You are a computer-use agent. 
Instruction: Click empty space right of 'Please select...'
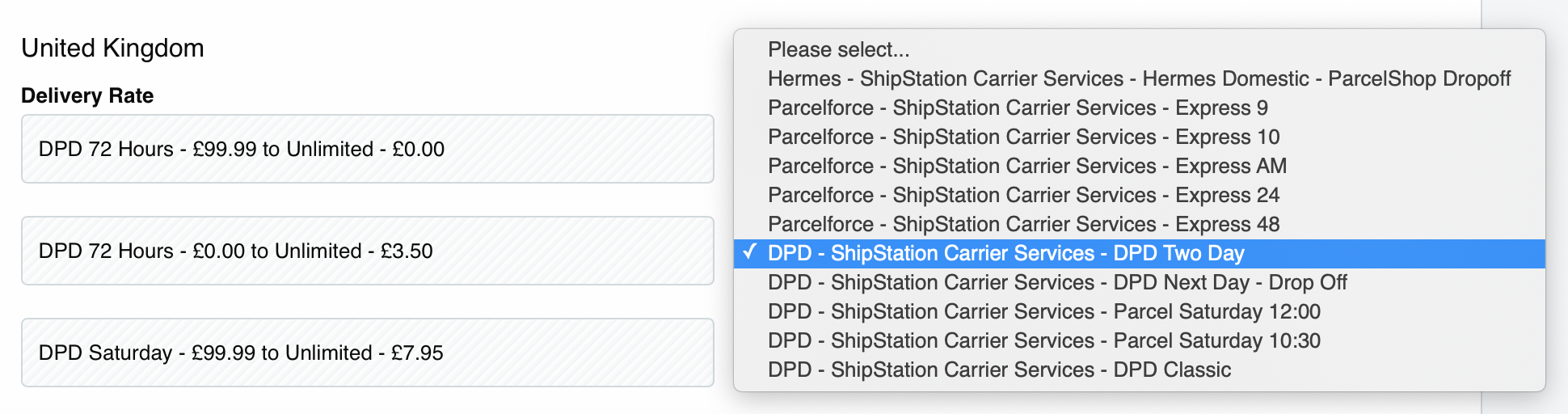point(1212,49)
